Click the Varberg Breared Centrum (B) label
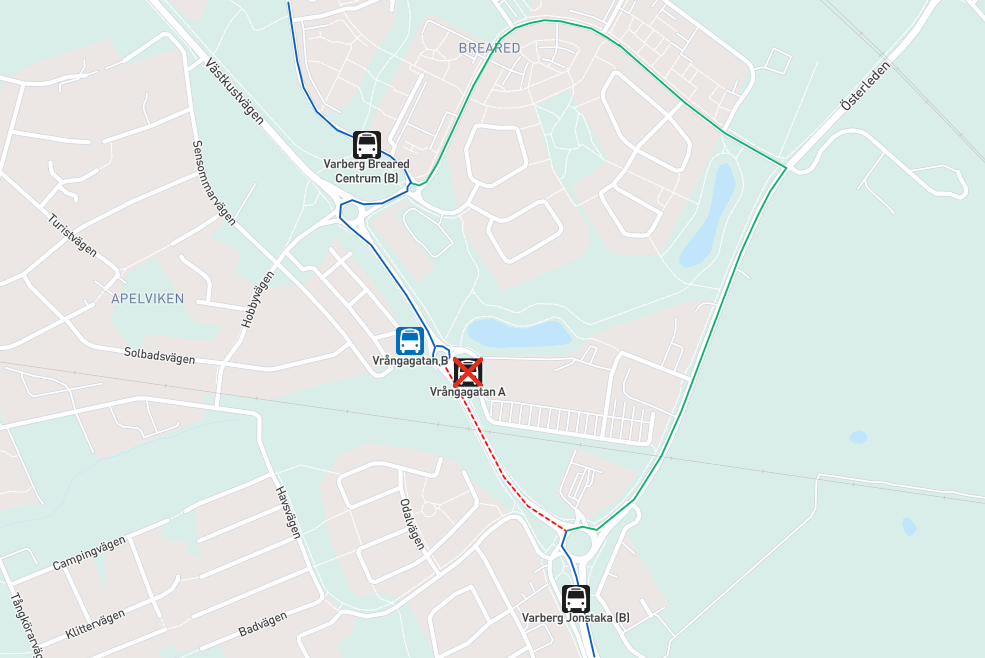 (x=366, y=171)
